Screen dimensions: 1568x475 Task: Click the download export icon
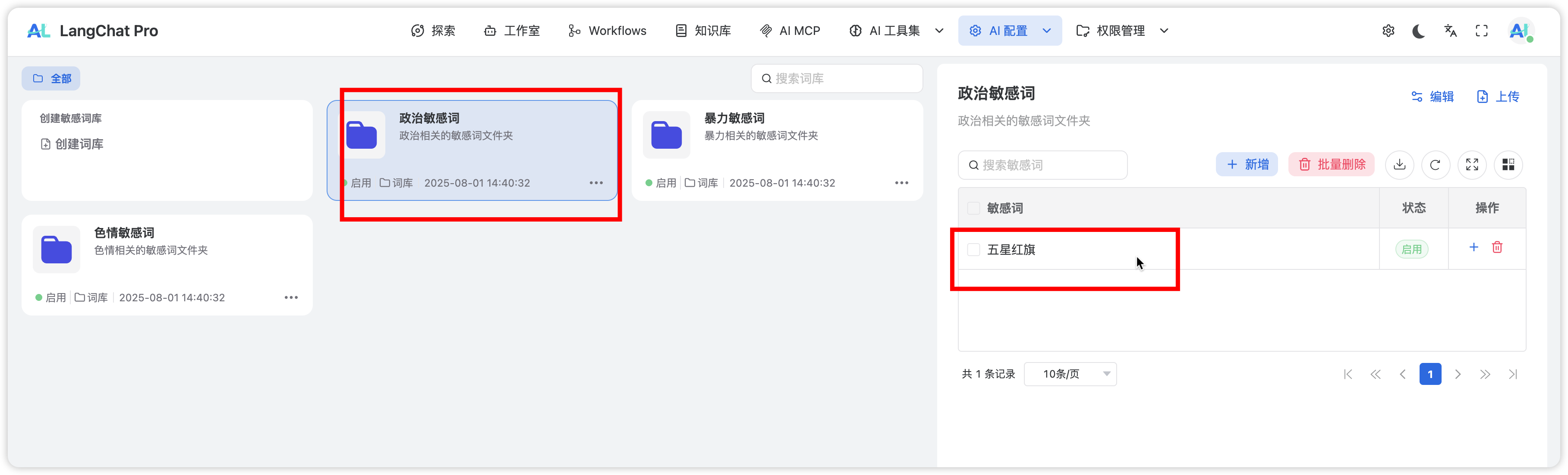click(1399, 165)
